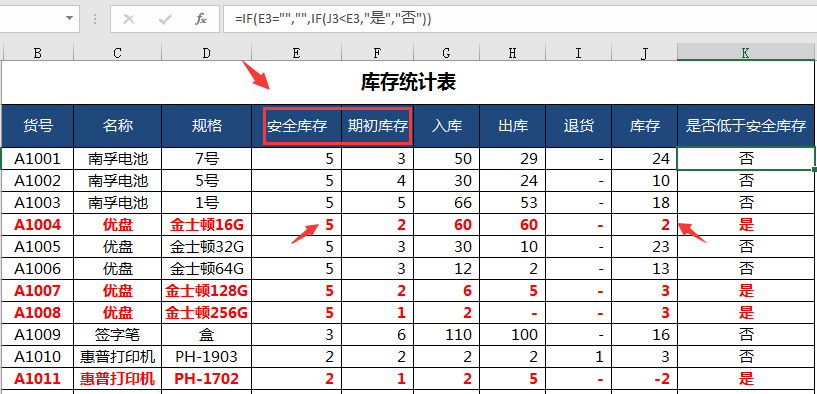This screenshot has width=817, height=394.
Task: Select column H header
Action: pyautogui.click(x=513, y=52)
